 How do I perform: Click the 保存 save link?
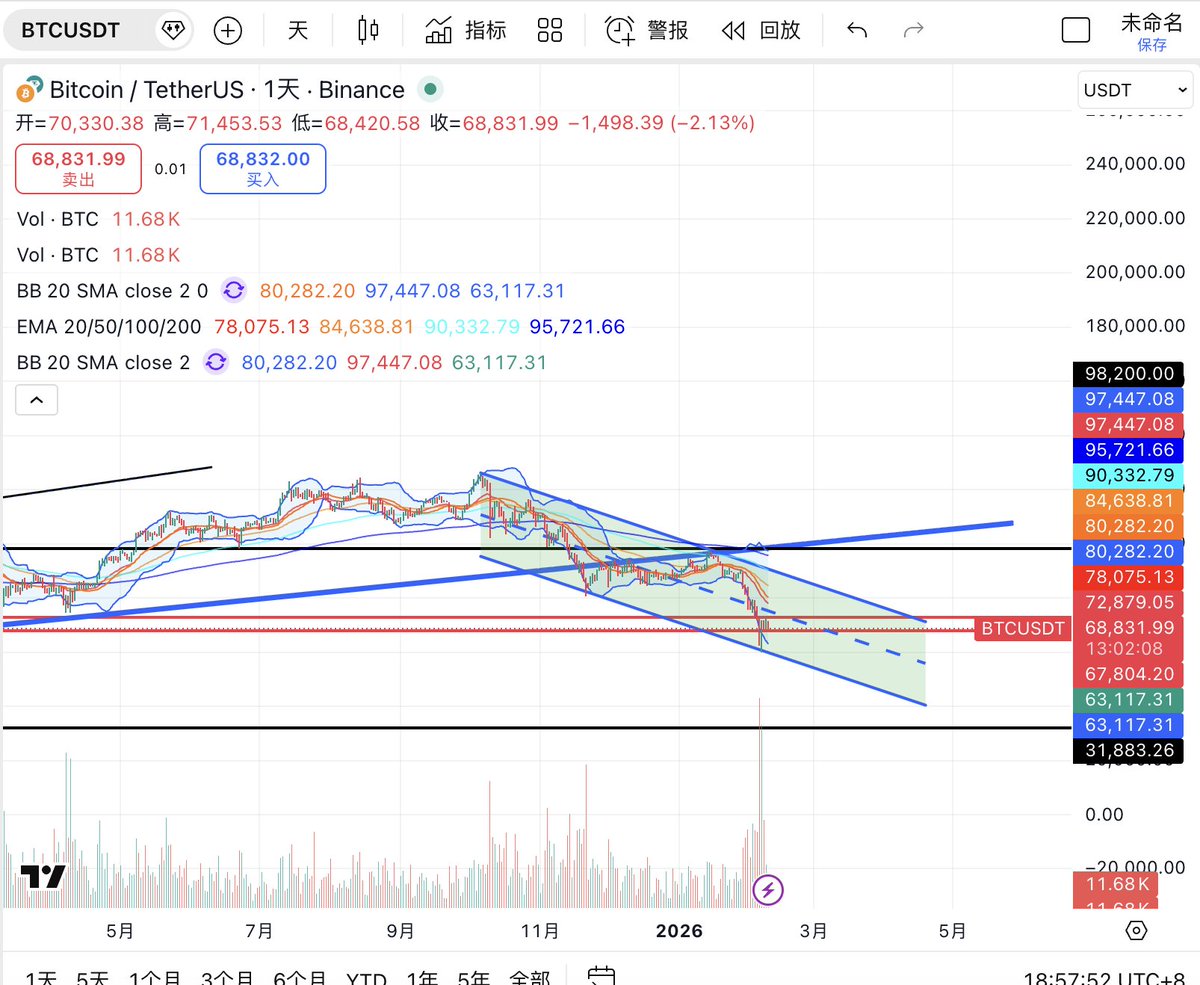click(x=1152, y=45)
